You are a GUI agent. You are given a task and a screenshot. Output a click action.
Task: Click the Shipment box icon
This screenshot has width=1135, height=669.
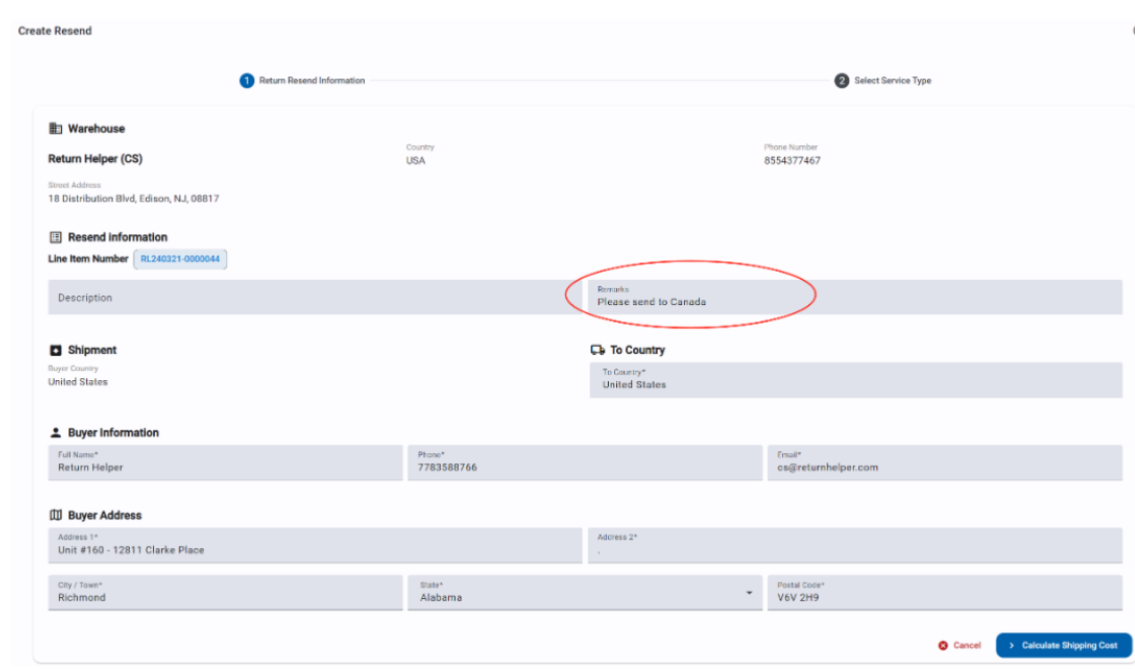(56, 351)
